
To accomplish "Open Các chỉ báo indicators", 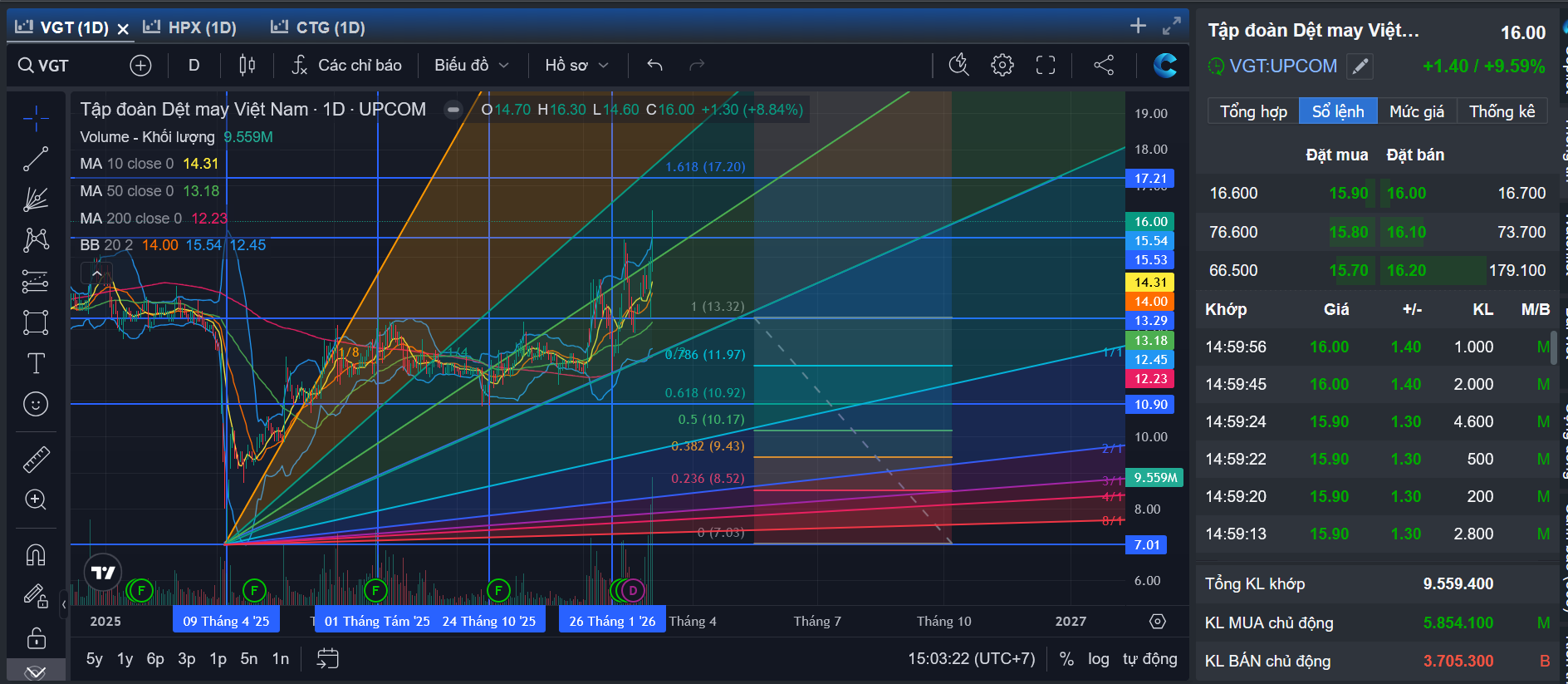I will pos(347,65).
